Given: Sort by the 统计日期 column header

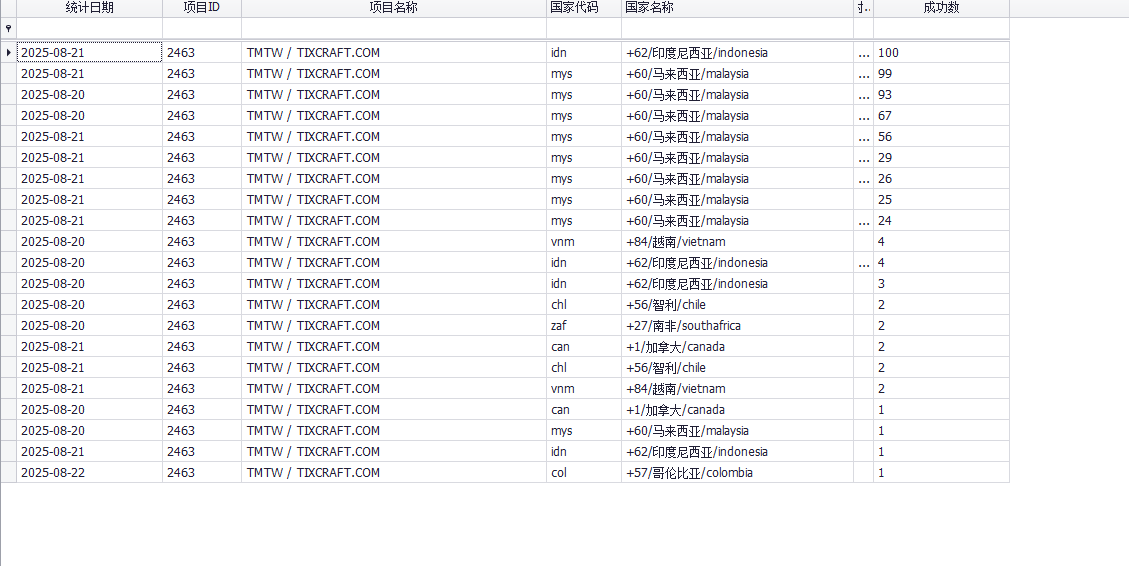Looking at the screenshot, I should coord(89,8).
